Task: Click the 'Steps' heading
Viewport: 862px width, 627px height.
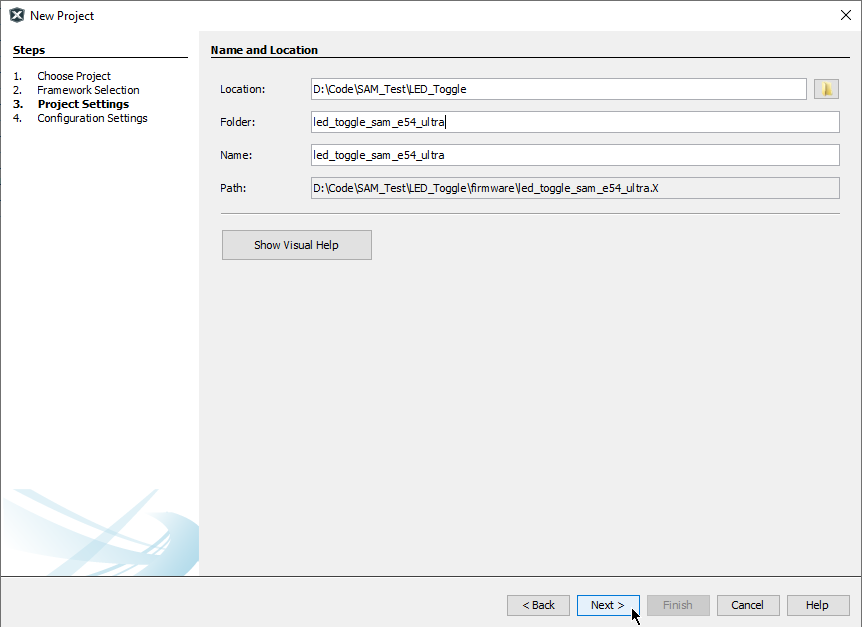Action: pyautogui.click(x=29, y=50)
